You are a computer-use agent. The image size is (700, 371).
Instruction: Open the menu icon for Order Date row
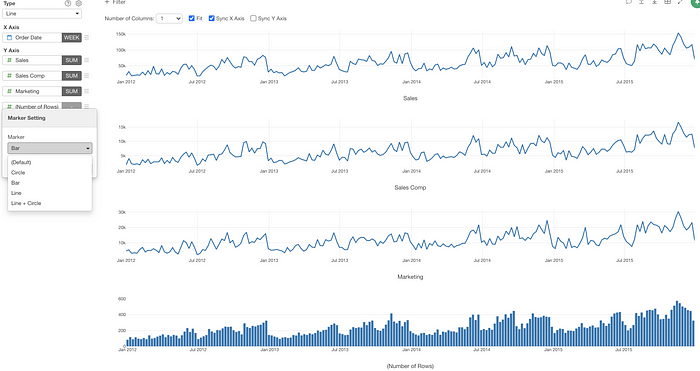(x=87, y=38)
